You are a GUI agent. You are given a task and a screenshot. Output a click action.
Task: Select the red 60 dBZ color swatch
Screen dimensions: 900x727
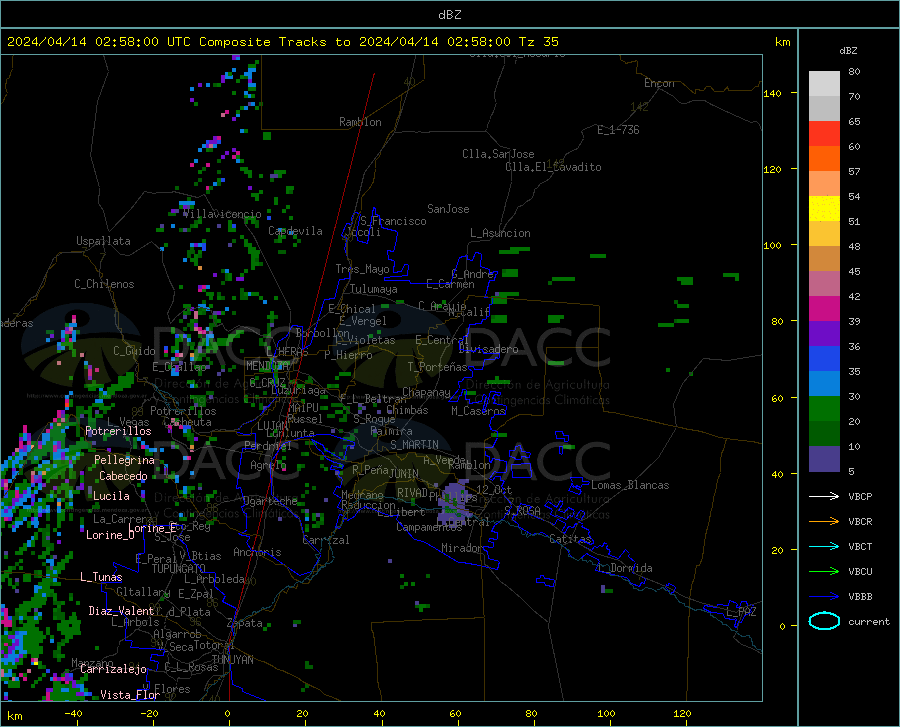824,134
